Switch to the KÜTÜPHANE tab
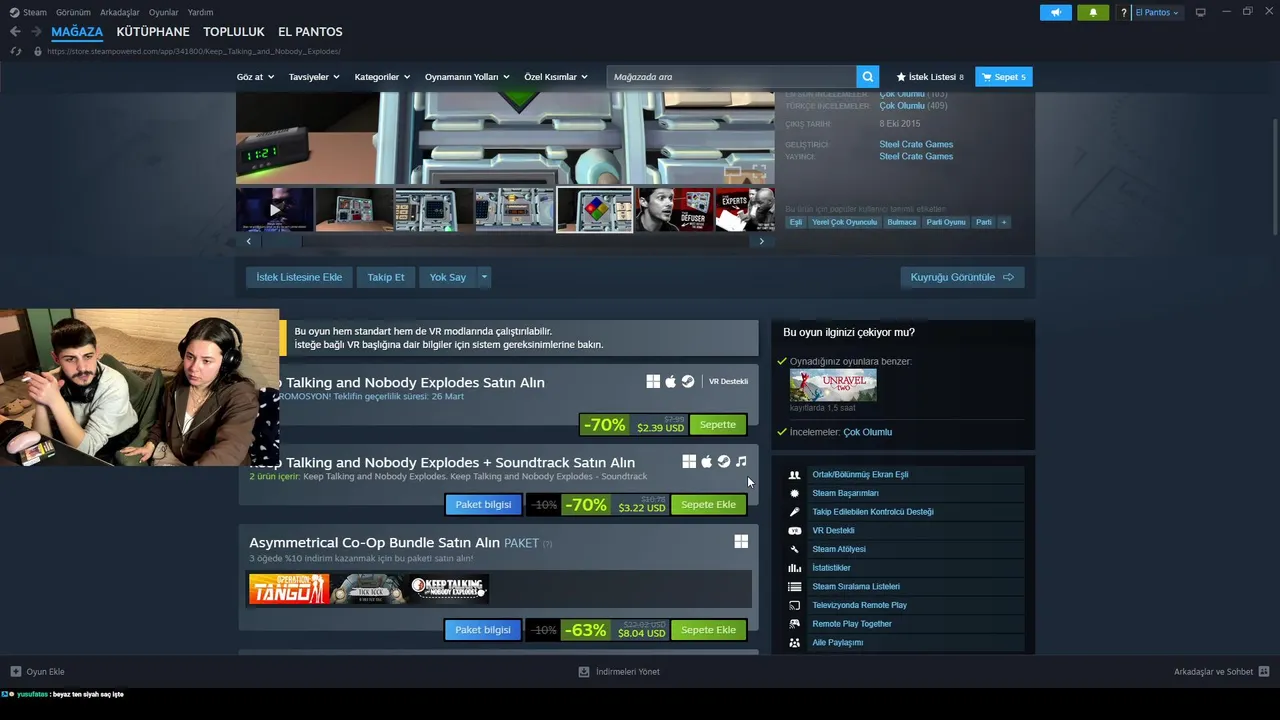The width and height of the screenshot is (1280, 720). pos(153,32)
